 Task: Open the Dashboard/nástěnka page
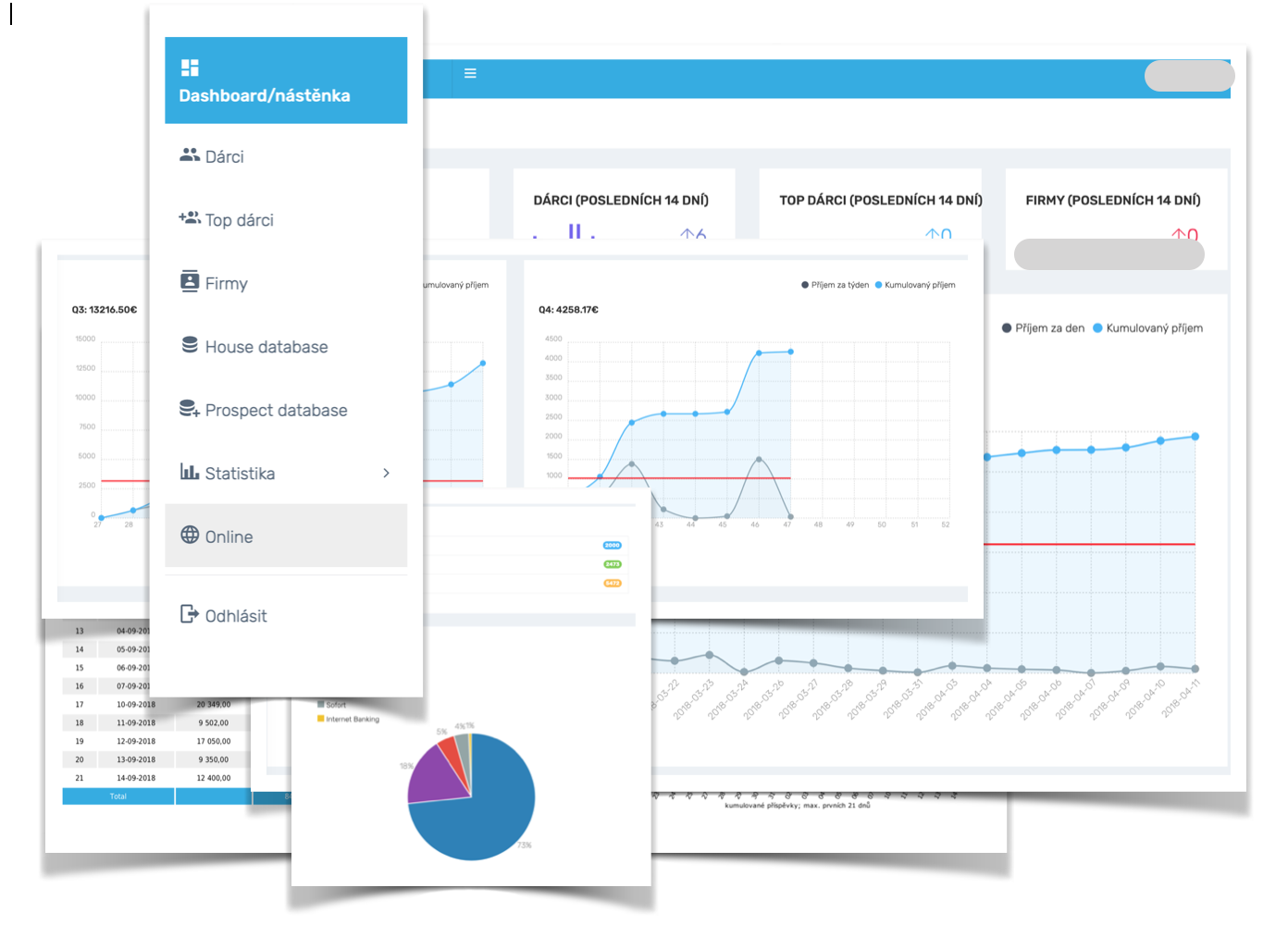[265, 95]
